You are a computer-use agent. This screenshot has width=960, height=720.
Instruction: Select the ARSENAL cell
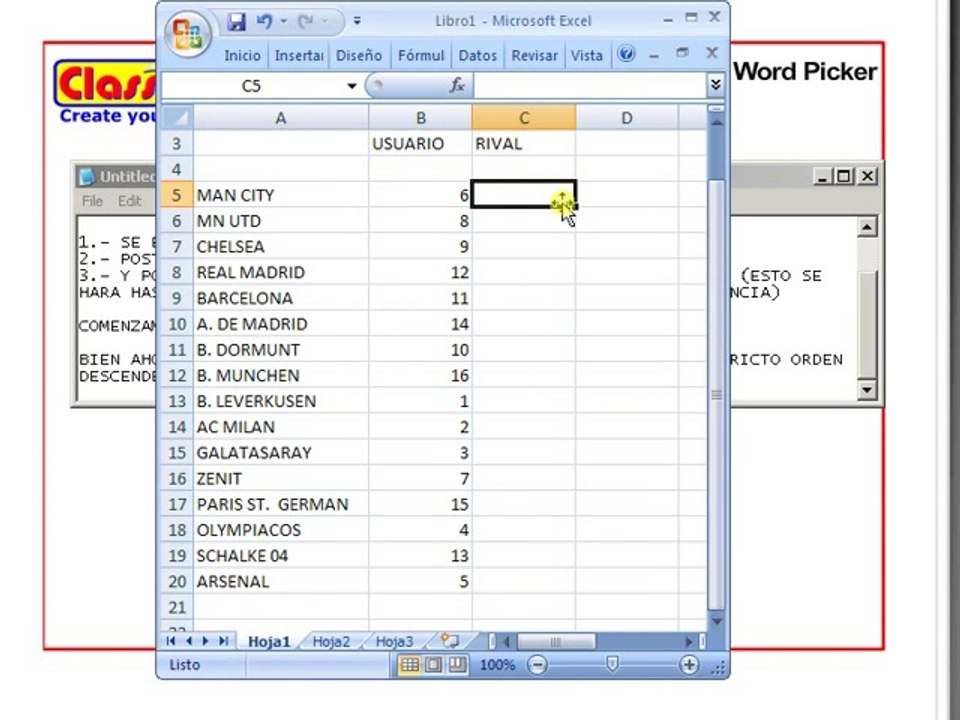point(281,582)
